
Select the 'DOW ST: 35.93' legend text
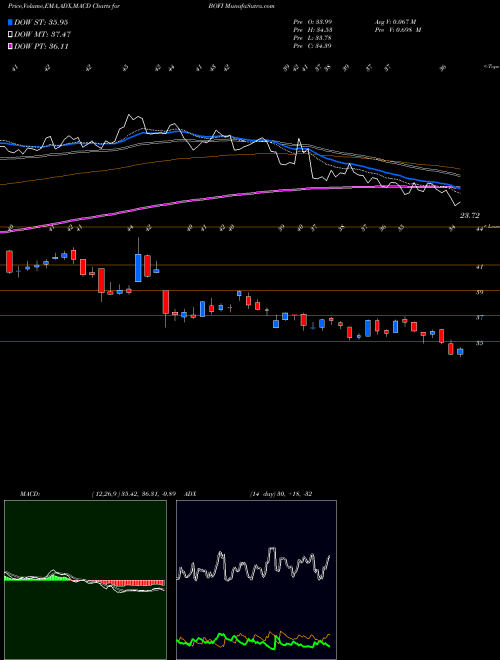point(41,22)
